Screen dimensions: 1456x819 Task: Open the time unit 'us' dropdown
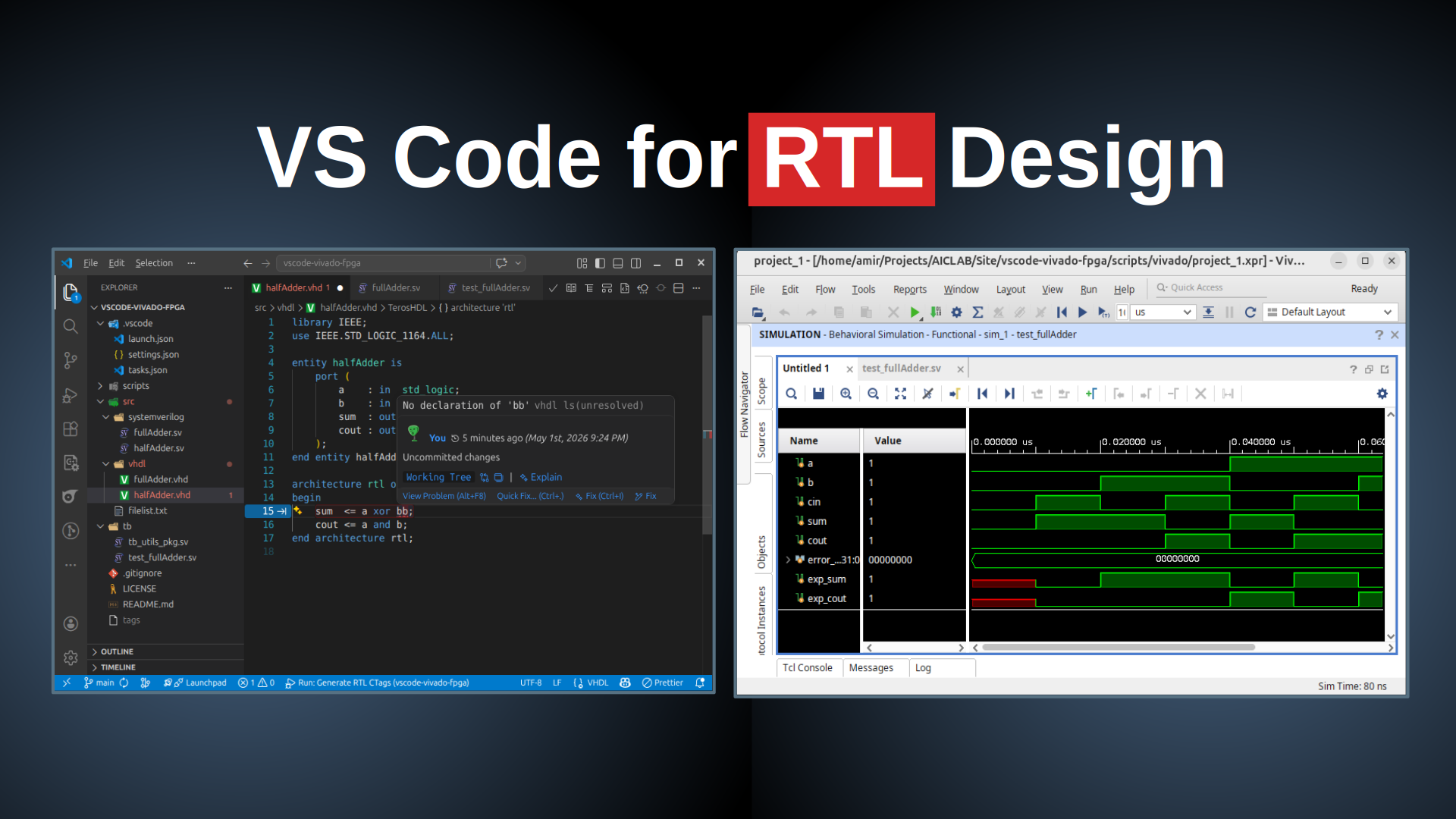pos(1163,312)
